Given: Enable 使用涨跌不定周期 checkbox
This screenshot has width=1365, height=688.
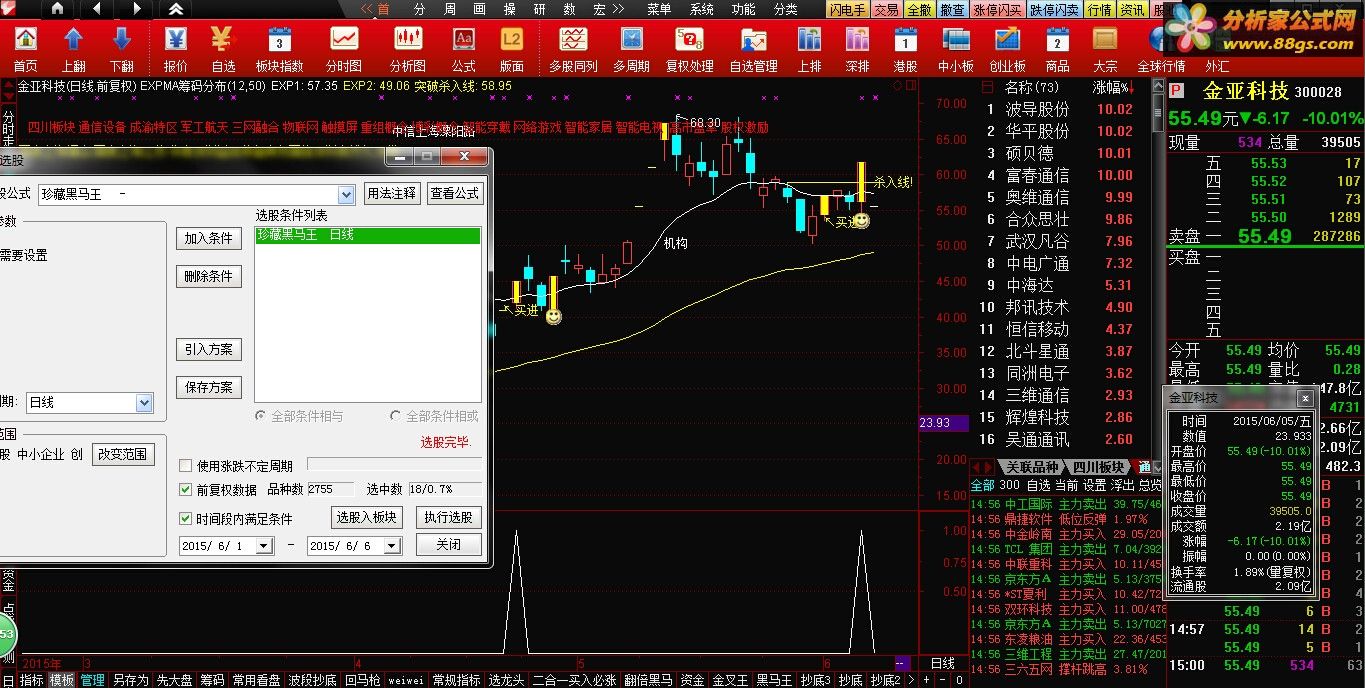Looking at the screenshot, I should pos(185,466).
